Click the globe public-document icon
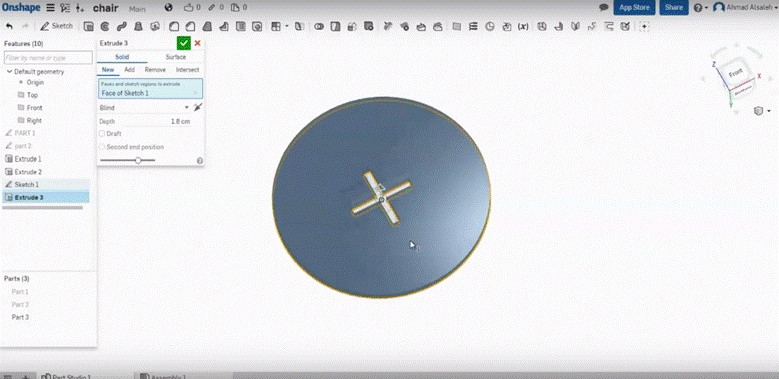The height and width of the screenshot is (379, 779). (x=169, y=7)
